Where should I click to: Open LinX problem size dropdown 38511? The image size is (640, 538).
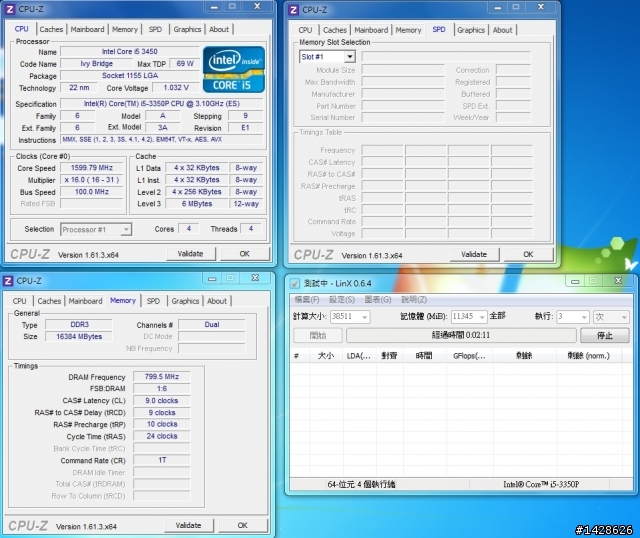350,316
